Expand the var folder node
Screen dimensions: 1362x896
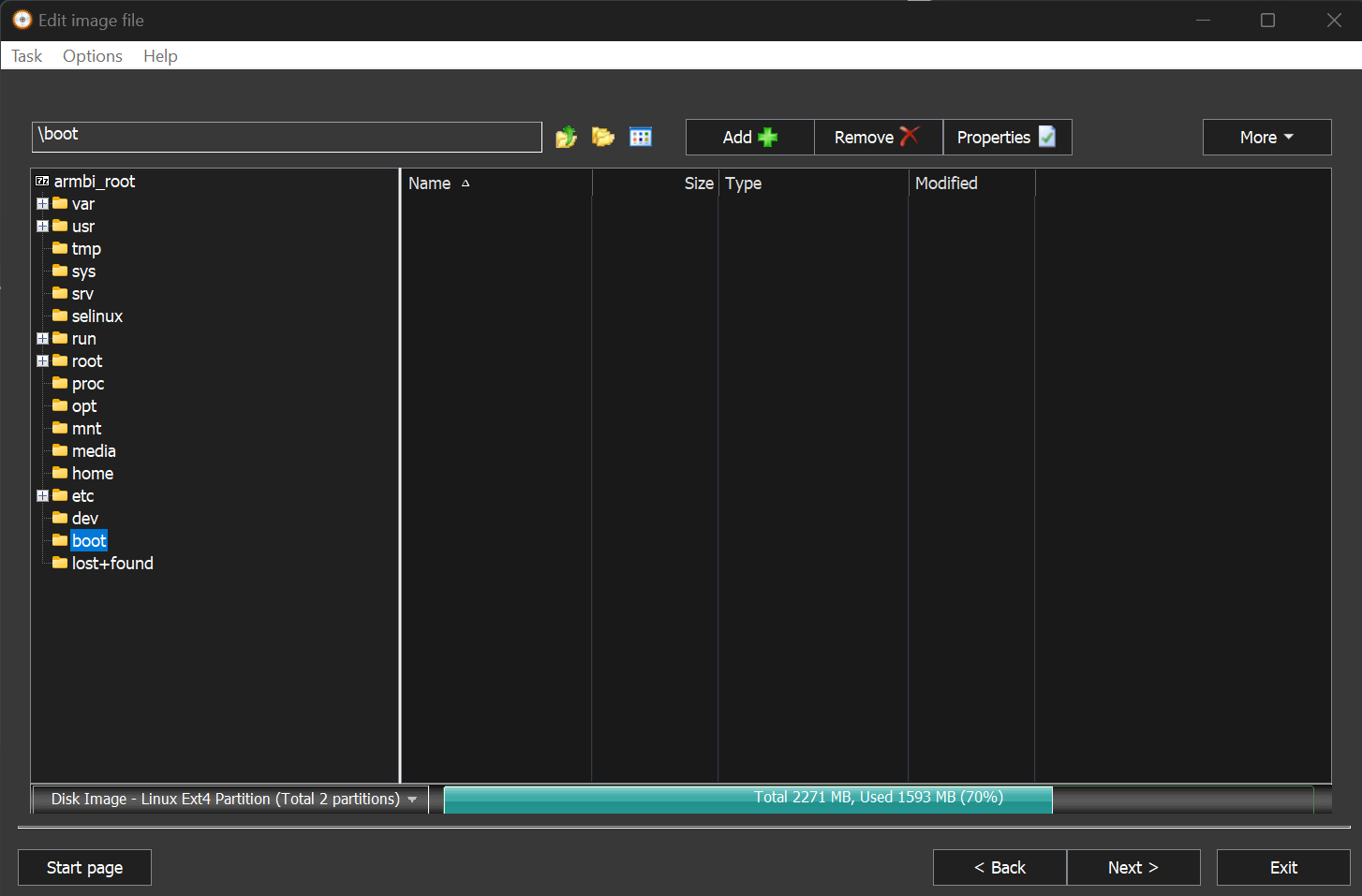point(42,203)
